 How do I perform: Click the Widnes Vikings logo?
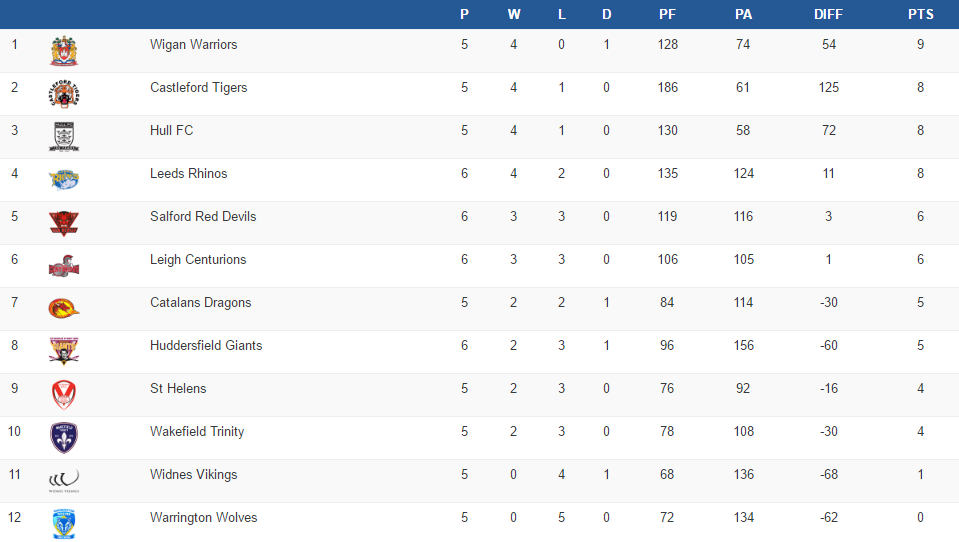(x=64, y=480)
